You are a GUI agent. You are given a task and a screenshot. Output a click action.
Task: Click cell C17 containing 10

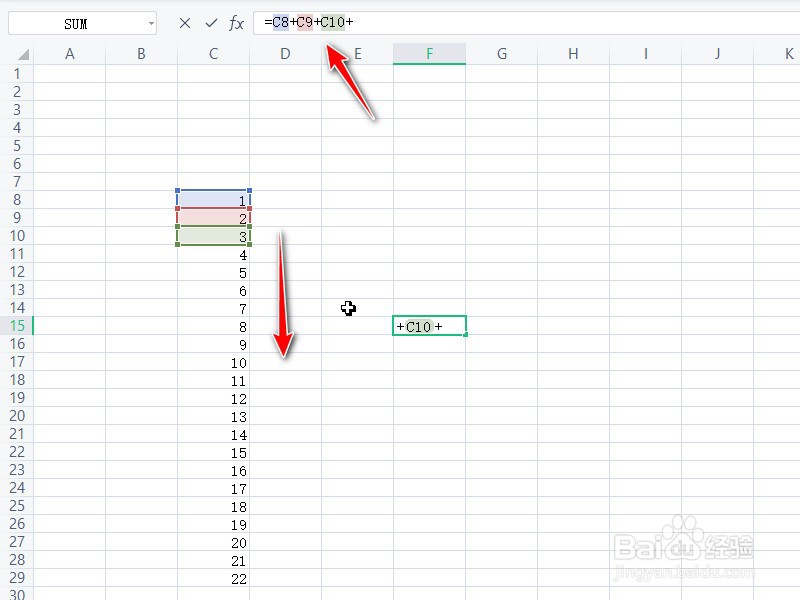point(213,362)
